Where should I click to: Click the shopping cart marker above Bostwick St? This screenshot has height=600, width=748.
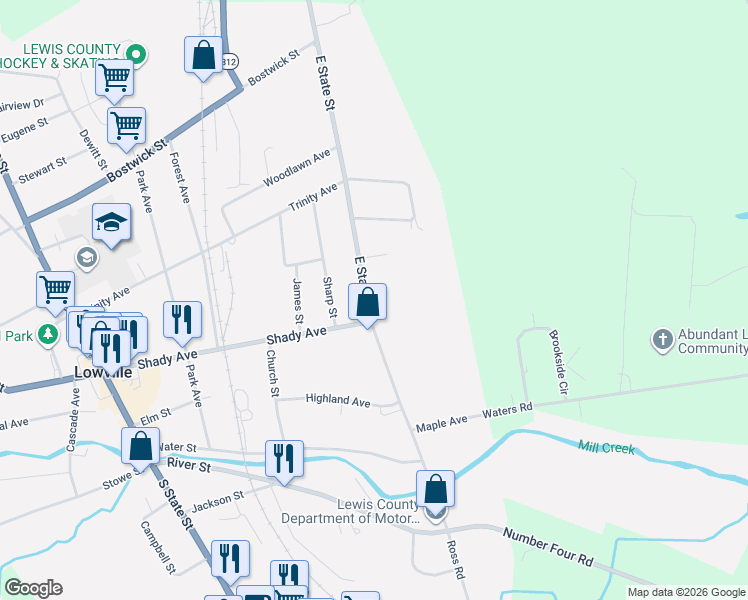tap(126, 127)
